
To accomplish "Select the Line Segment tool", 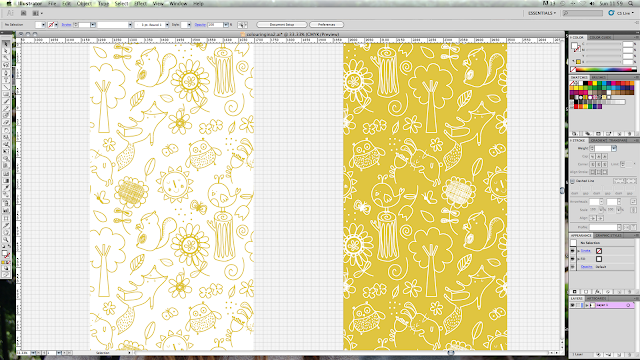I will pos(6,87).
